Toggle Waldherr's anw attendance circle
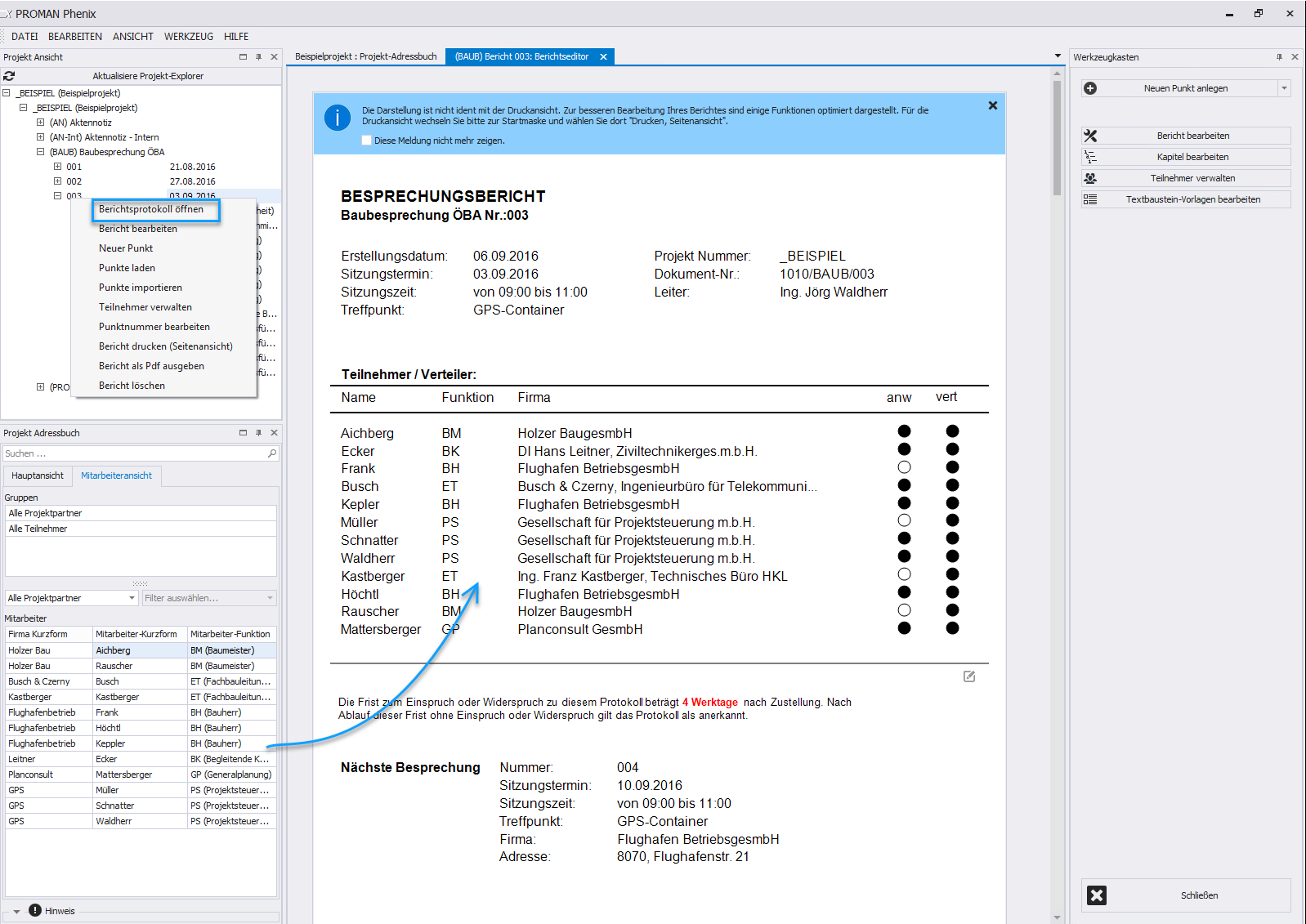Viewport: 1306px width, 924px height. pyautogui.click(x=904, y=556)
